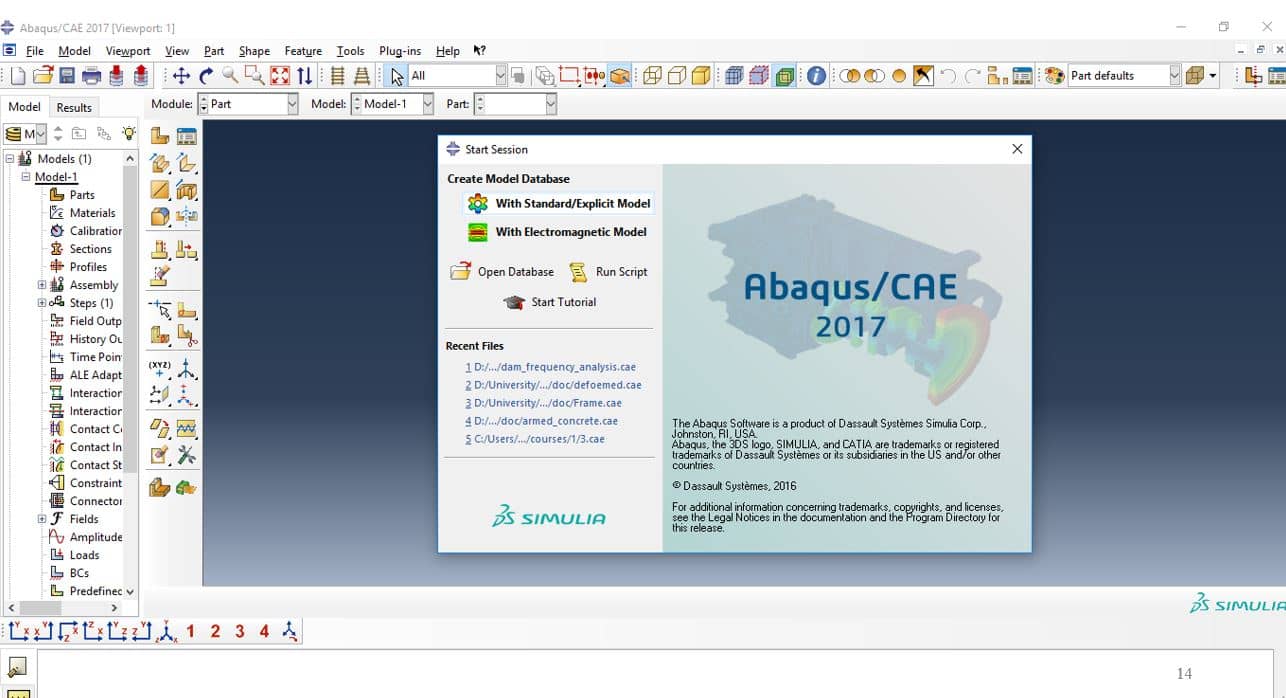Toggle the light bulb icon in model tree
The height and width of the screenshot is (698, 1286).
pos(129,133)
